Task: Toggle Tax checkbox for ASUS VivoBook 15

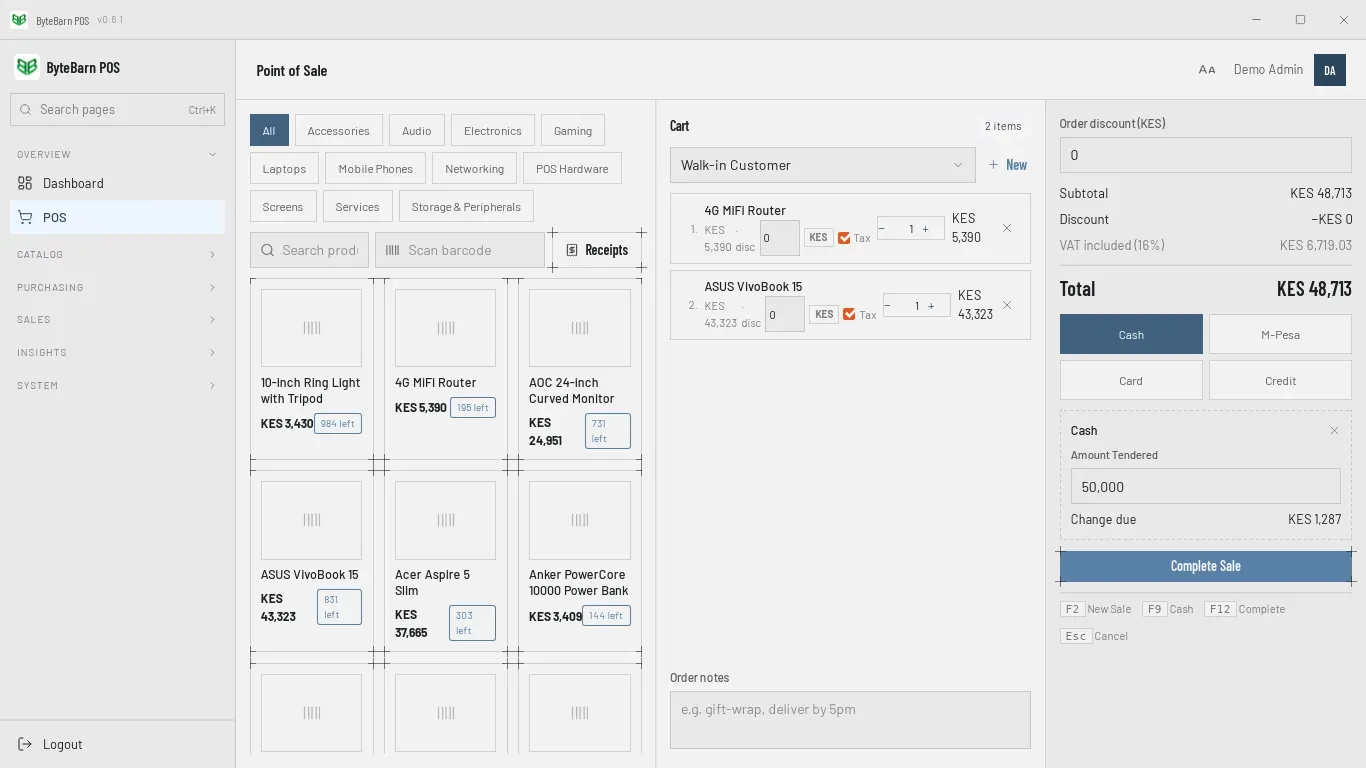Action: click(849, 314)
